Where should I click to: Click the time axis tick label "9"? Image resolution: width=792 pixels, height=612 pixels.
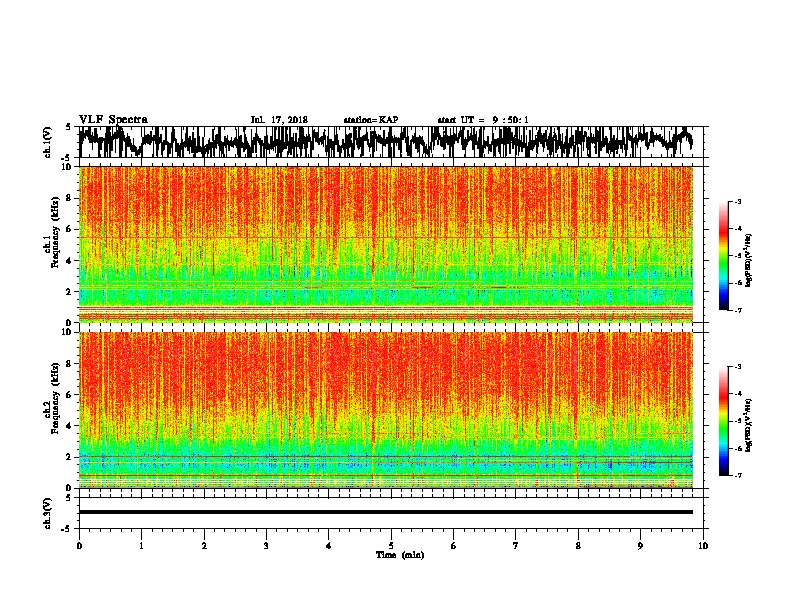(x=640, y=546)
